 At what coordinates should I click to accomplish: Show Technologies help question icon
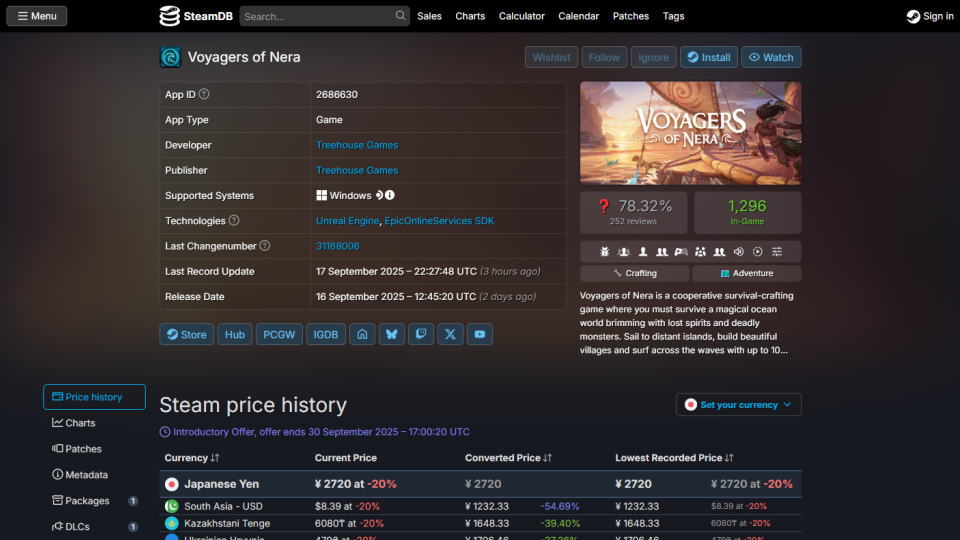pos(234,220)
